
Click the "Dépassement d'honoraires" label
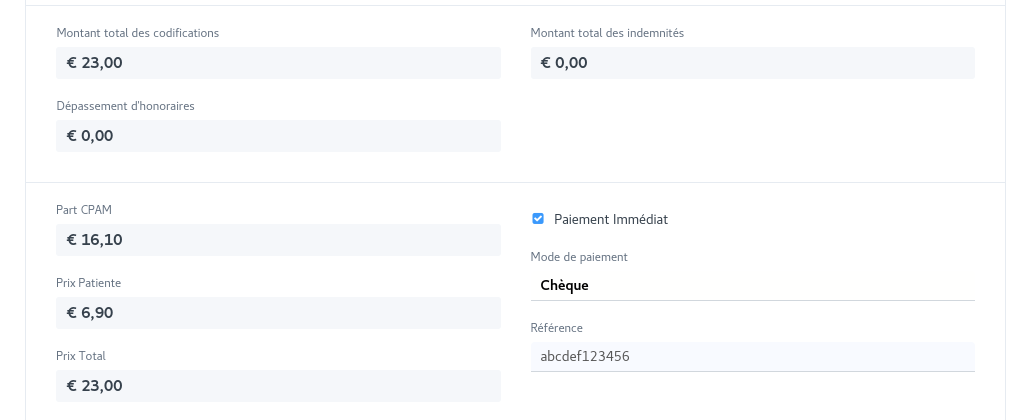coord(125,106)
